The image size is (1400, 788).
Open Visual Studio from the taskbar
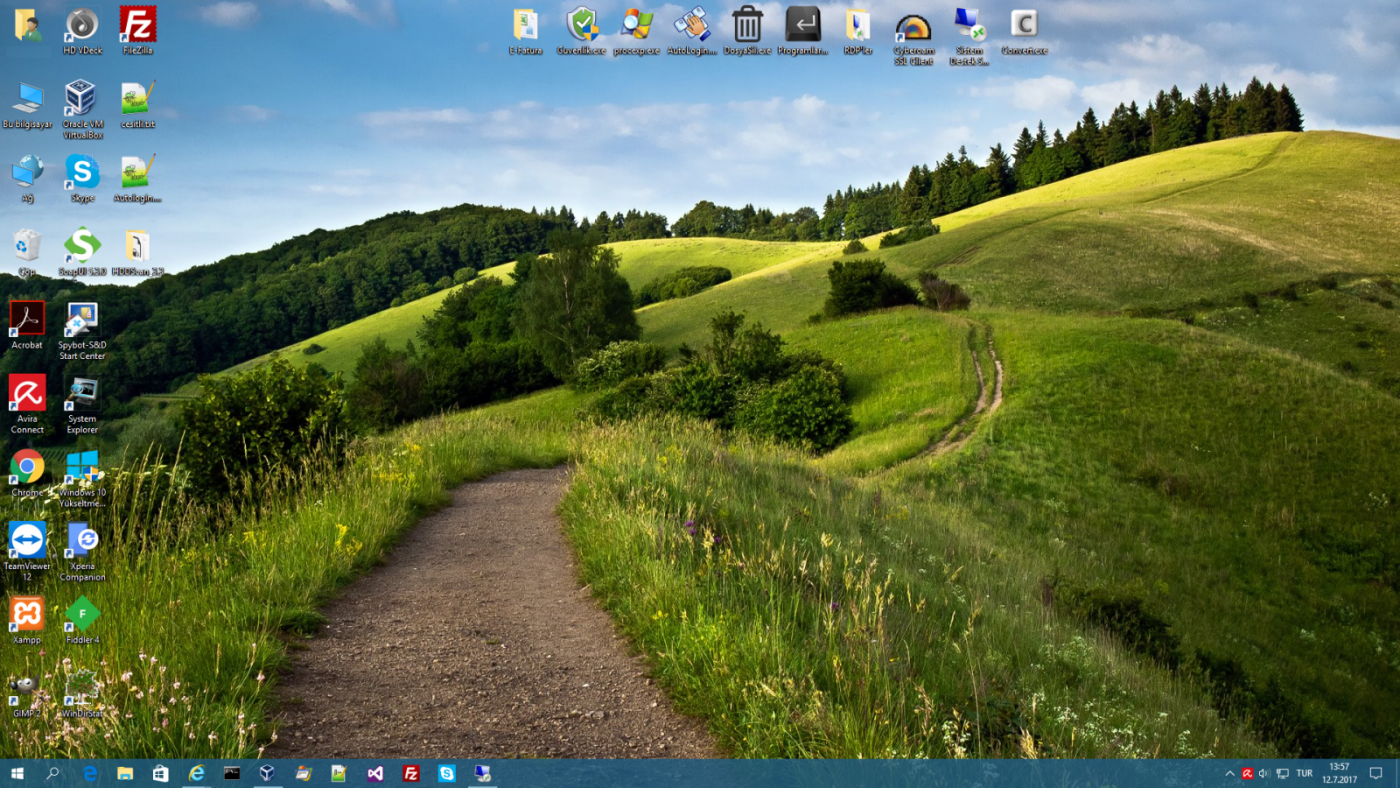375,773
